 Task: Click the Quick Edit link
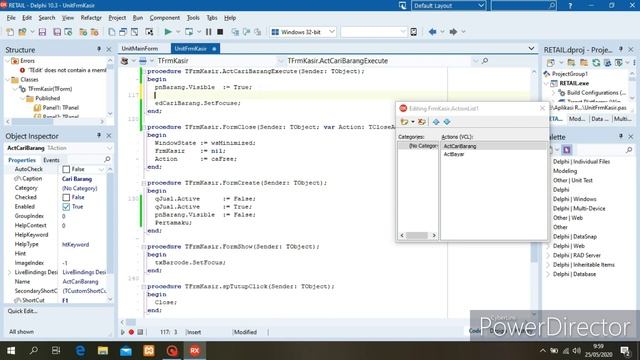tap(22, 311)
